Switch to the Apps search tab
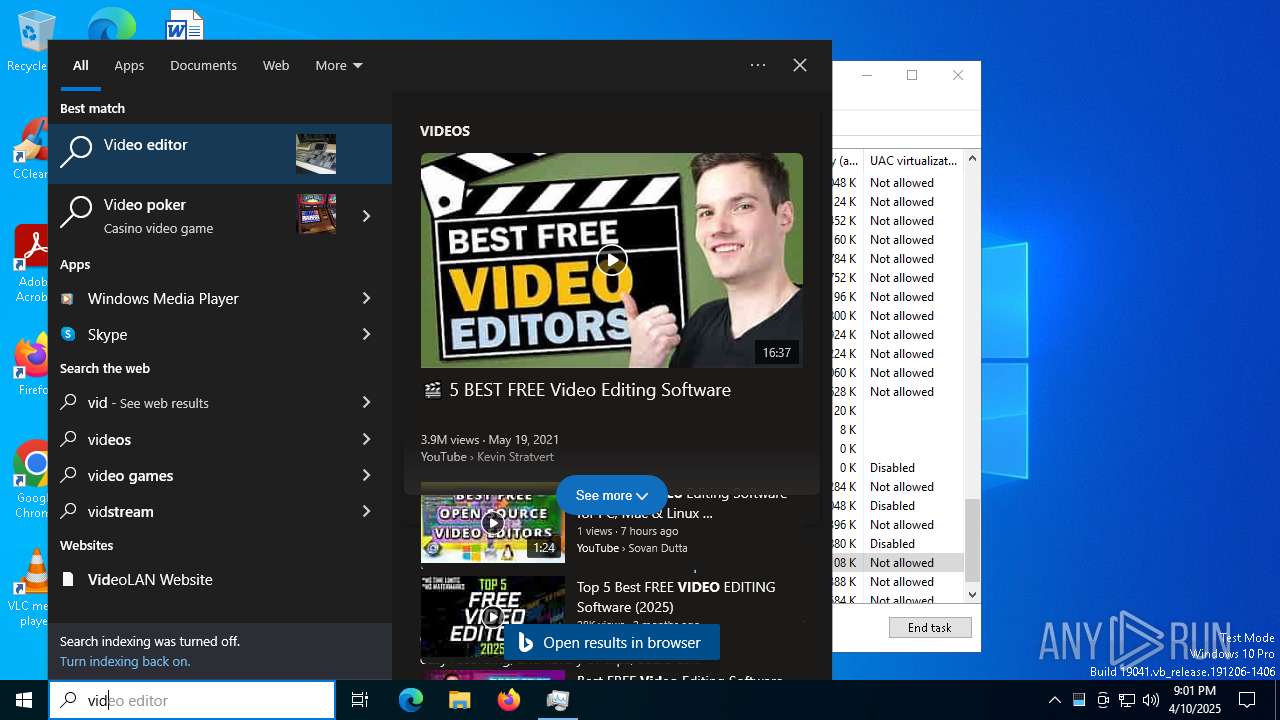This screenshot has height=720, width=1280. tap(129, 65)
